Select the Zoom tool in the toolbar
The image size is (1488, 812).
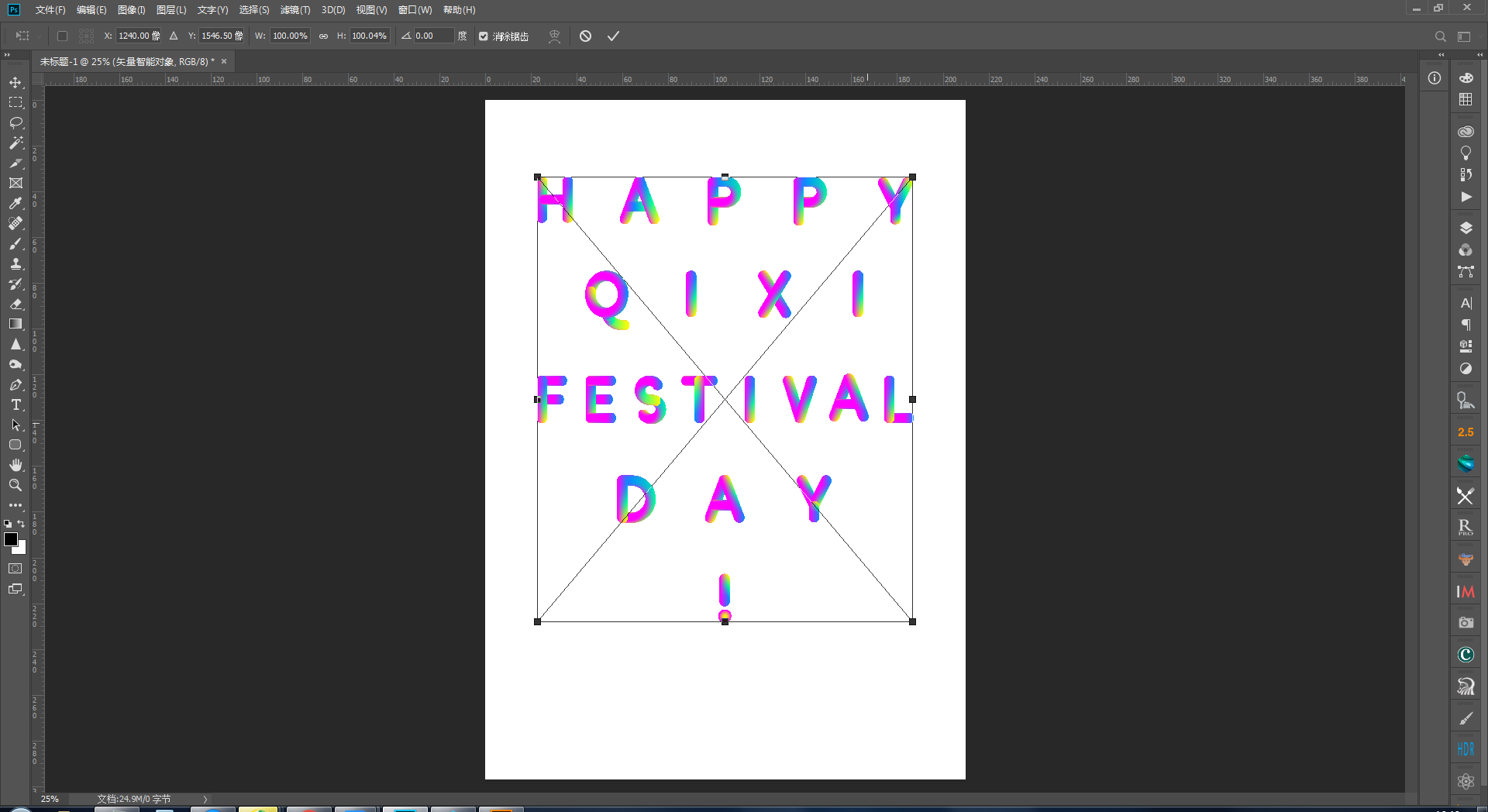(15, 485)
